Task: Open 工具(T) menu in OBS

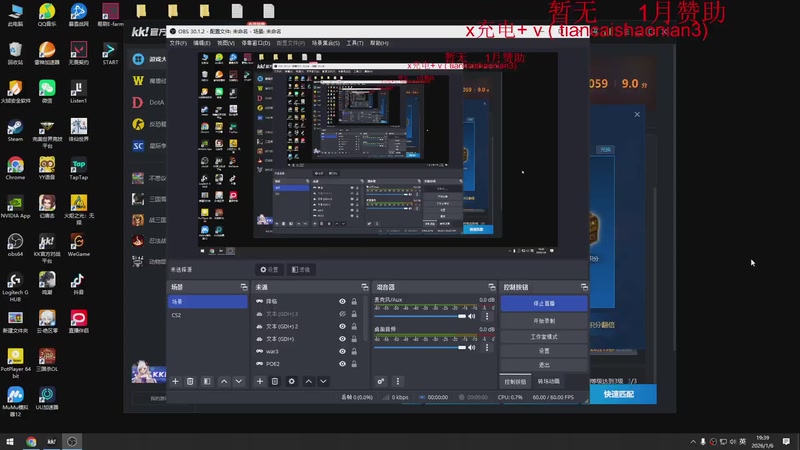Action: (x=355, y=43)
